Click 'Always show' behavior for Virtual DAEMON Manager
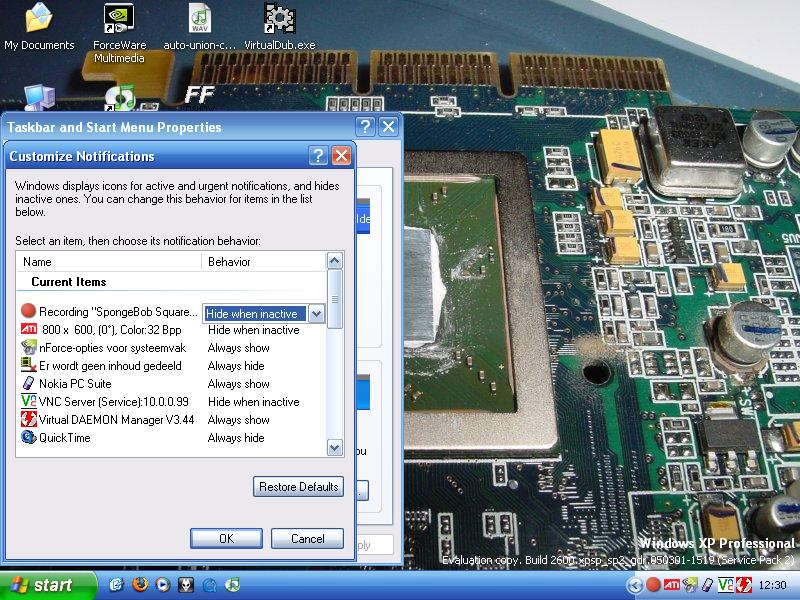800x600 pixels. (238, 420)
